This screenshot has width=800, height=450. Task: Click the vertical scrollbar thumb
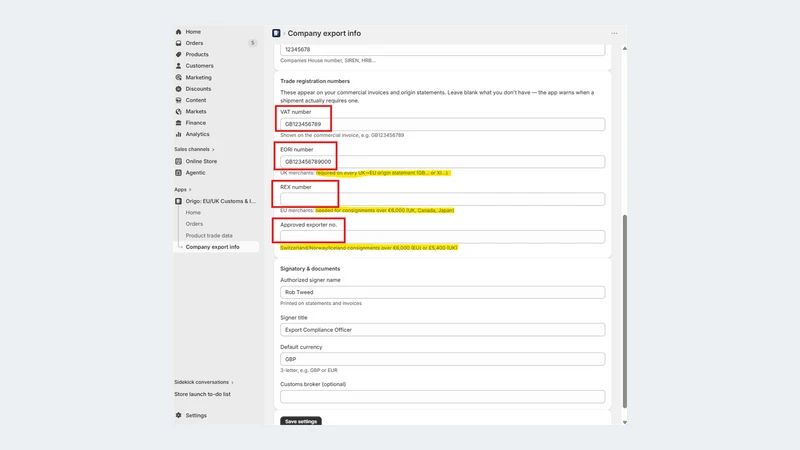[624, 311]
